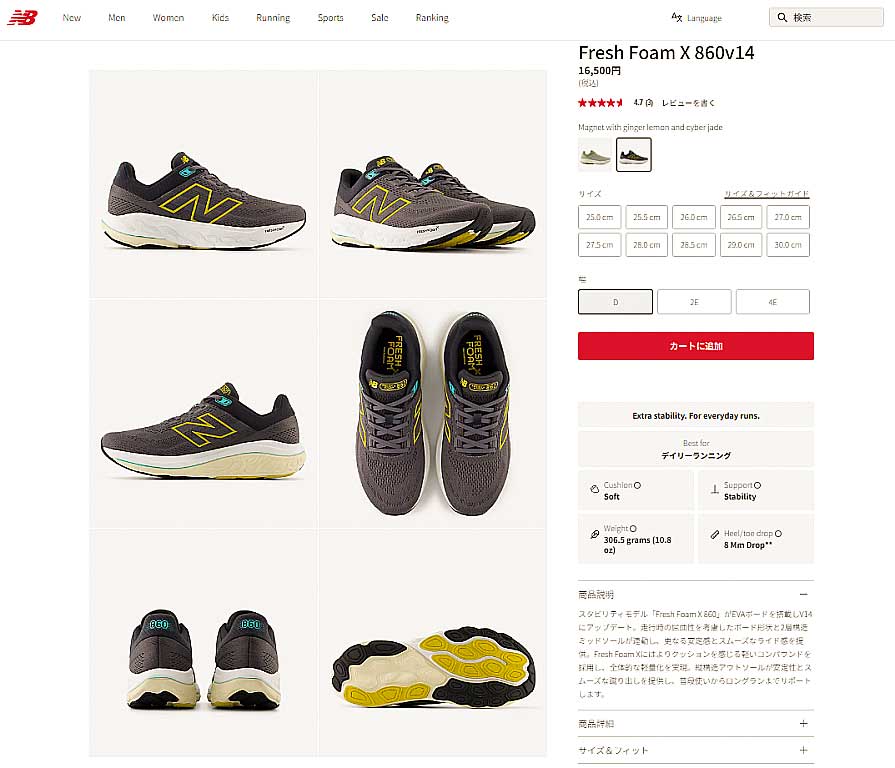895x768 pixels.
Task: Open the Heel/toe drop info icon
Action: (778, 533)
